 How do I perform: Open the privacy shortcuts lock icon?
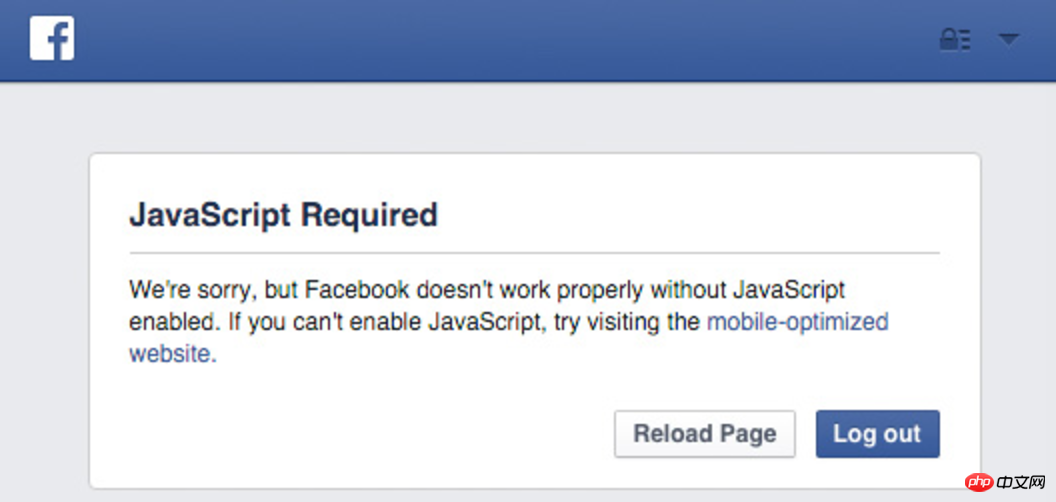pos(955,40)
